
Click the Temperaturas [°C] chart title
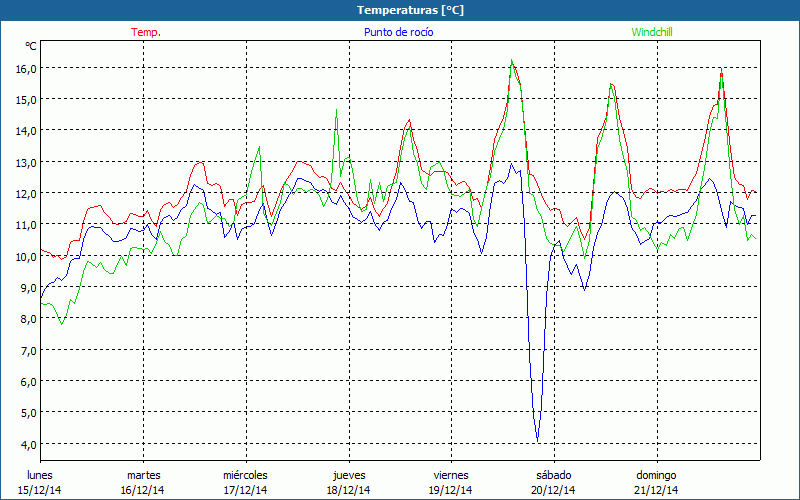(410, 10)
